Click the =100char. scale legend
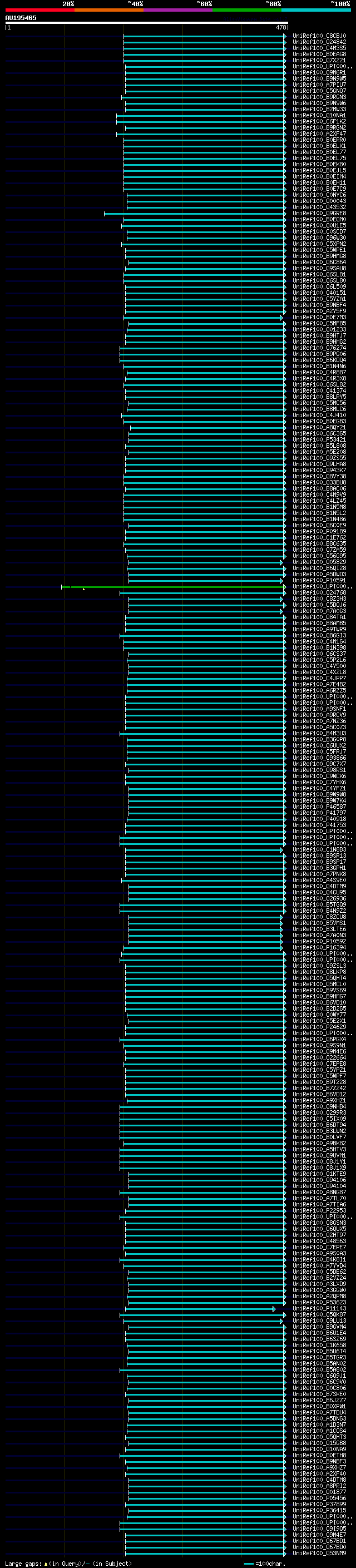This screenshot has height=1568, width=356. 264,1563
